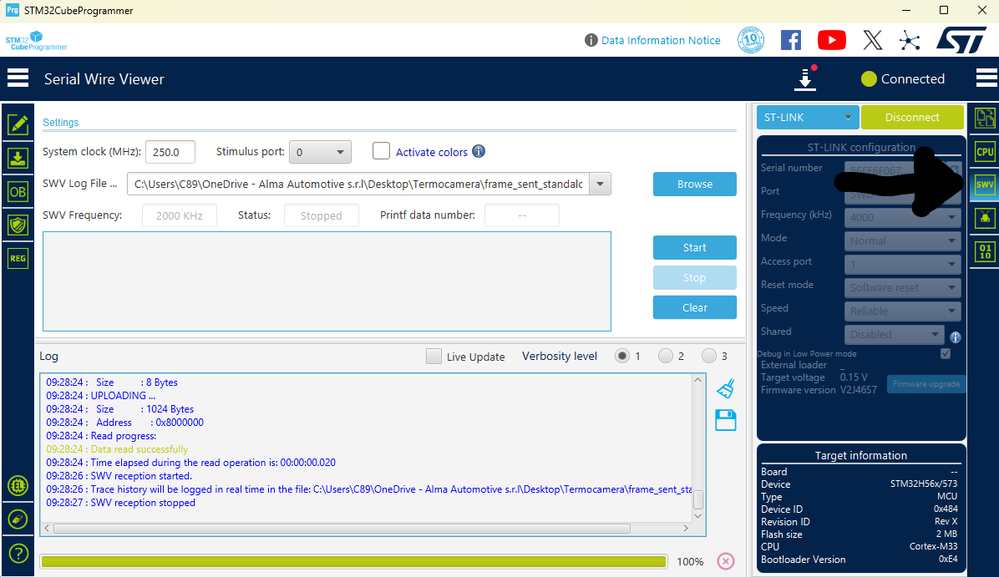This screenshot has width=999, height=577.
Task: Enable the Activate colors checkbox
Action: coord(381,151)
